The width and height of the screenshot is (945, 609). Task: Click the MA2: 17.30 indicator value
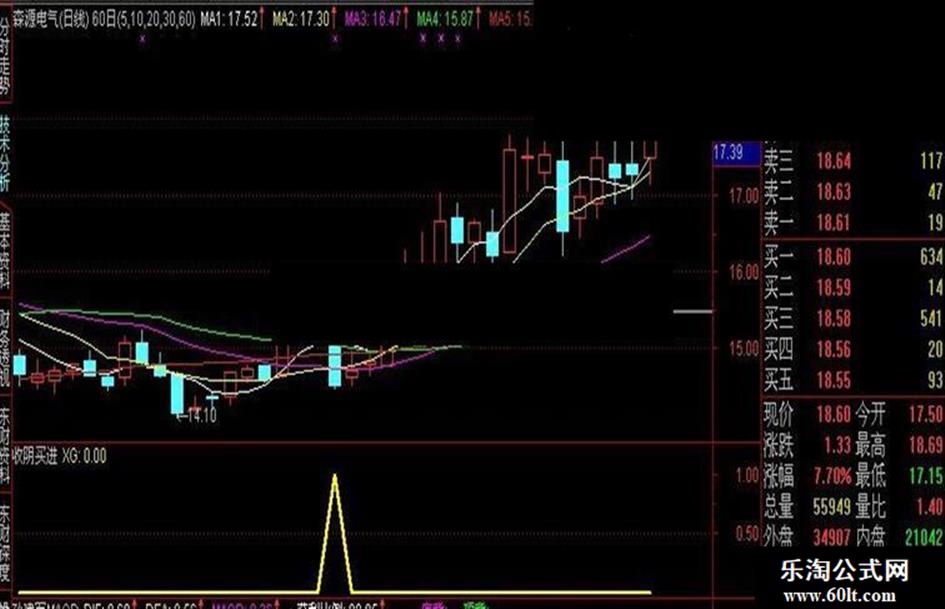point(301,20)
